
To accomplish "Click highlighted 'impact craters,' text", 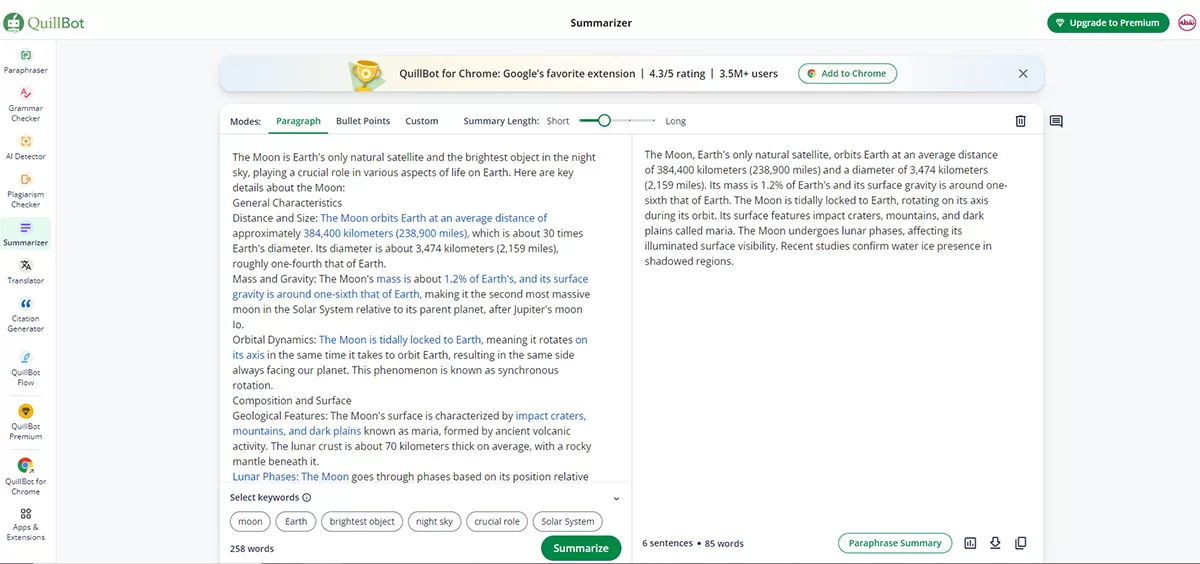I will (x=551, y=416).
